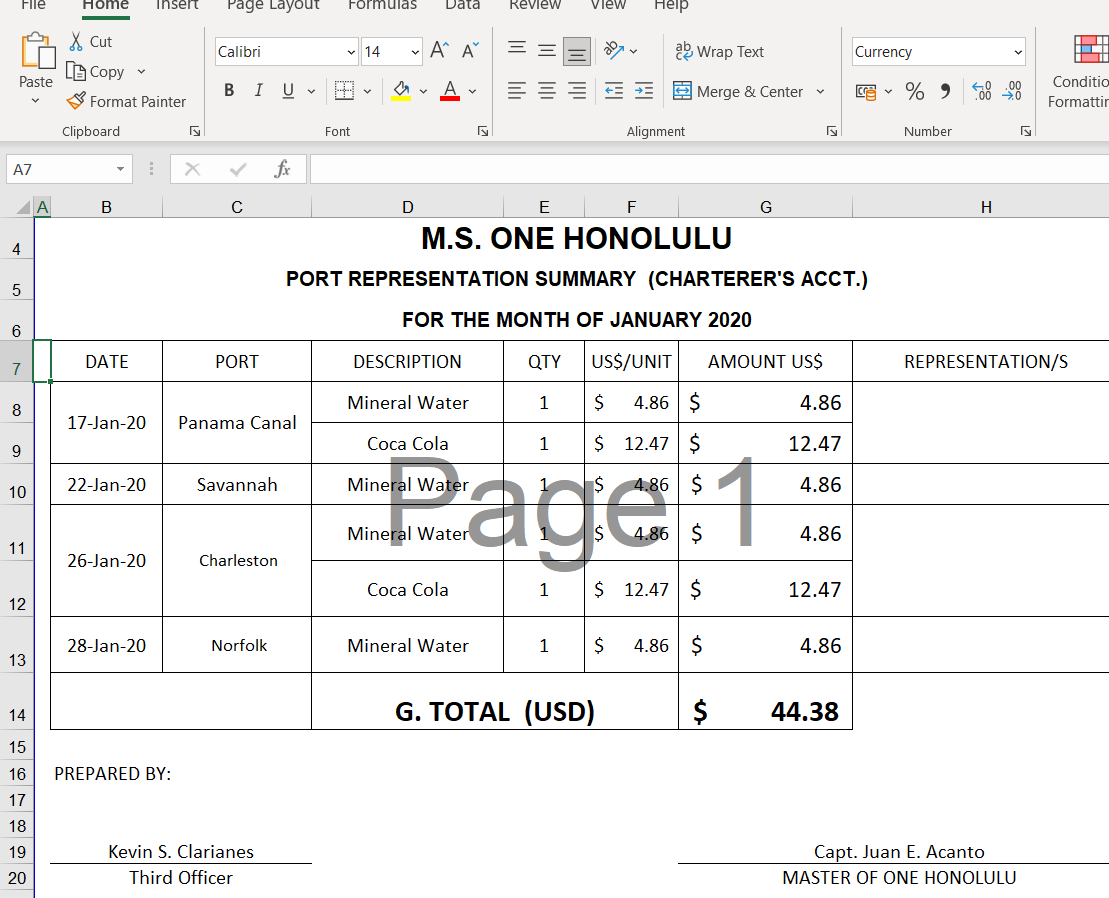Toggle Merge & Center
1109x898 pixels.
click(738, 91)
